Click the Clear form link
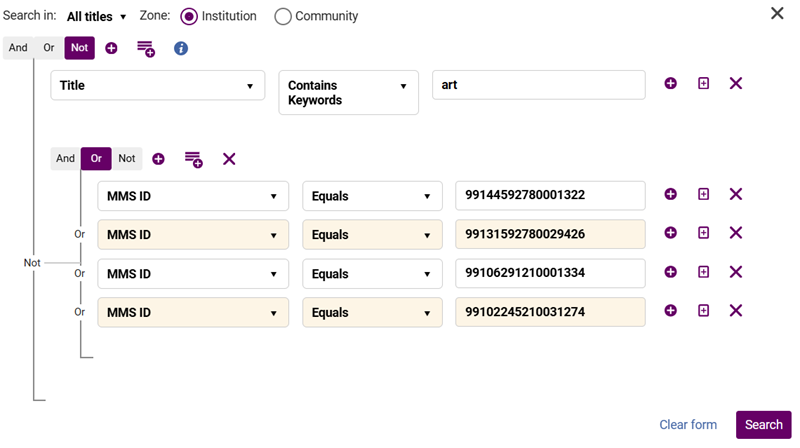The width and height of the screenshot is (800, 448). (x=688, y=425)
